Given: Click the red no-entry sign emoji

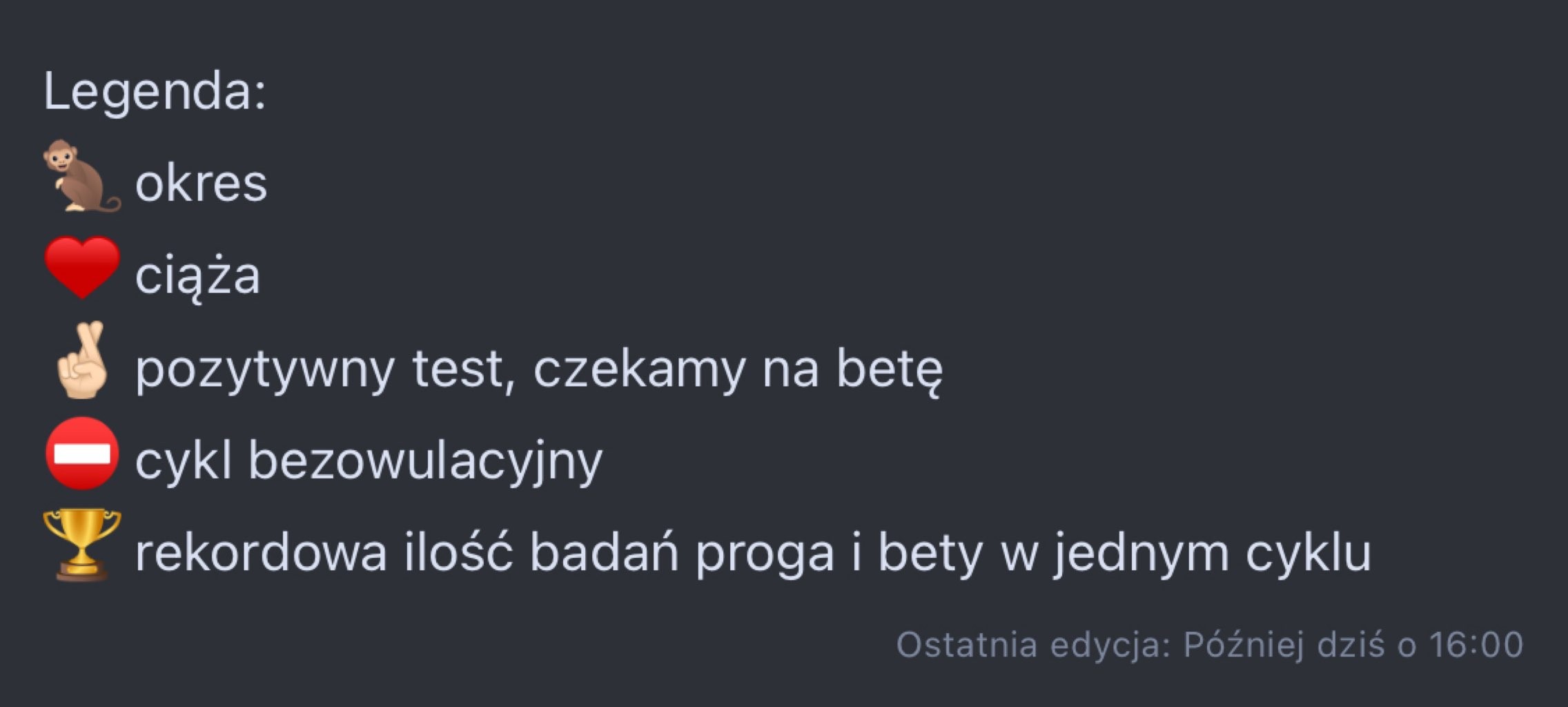Looking at the screenshot, I should pyautogui.click(x=82, y=454).
